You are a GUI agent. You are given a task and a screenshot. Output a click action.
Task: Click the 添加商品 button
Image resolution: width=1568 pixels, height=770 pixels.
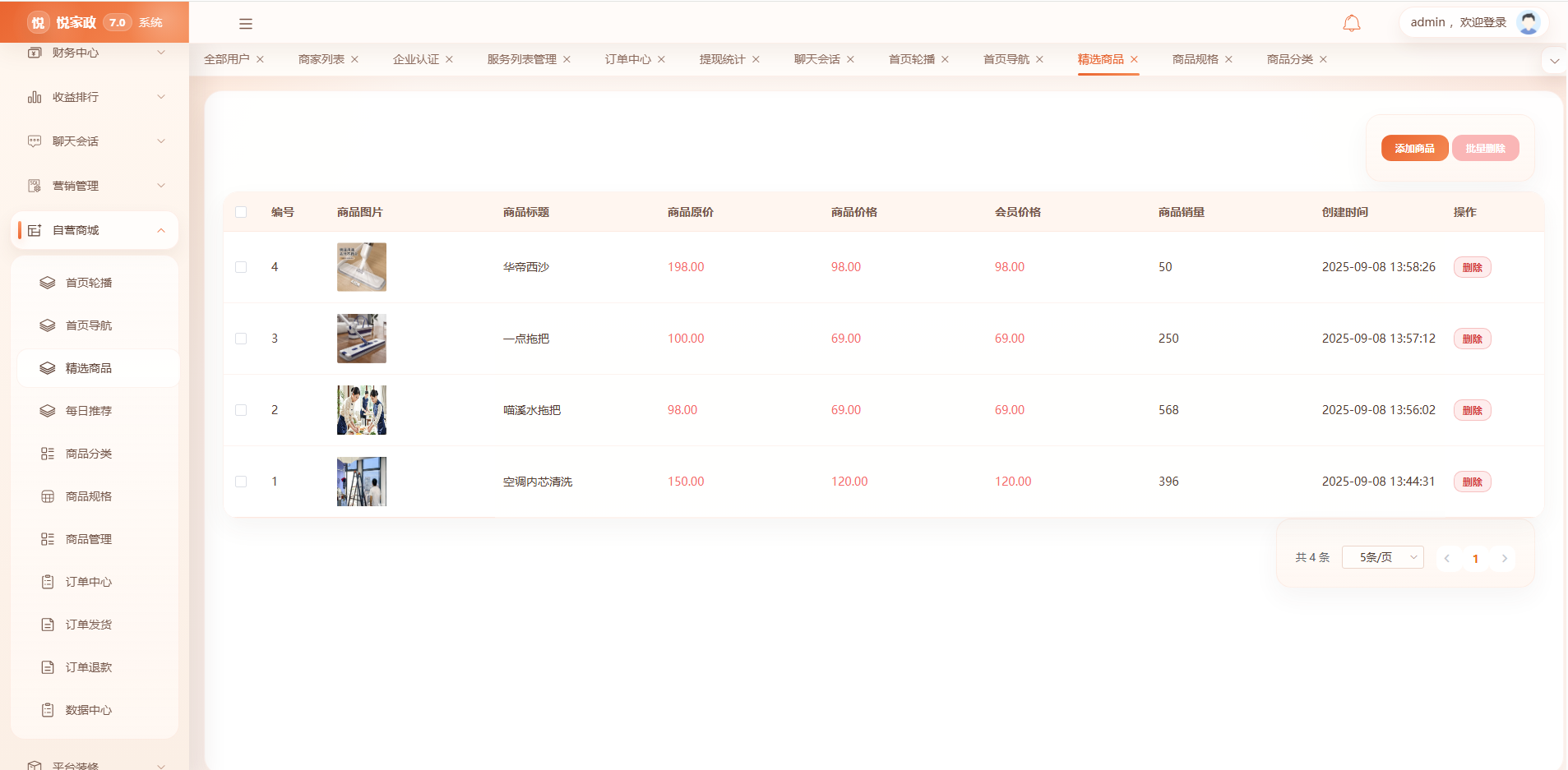tap(1414, 148)
